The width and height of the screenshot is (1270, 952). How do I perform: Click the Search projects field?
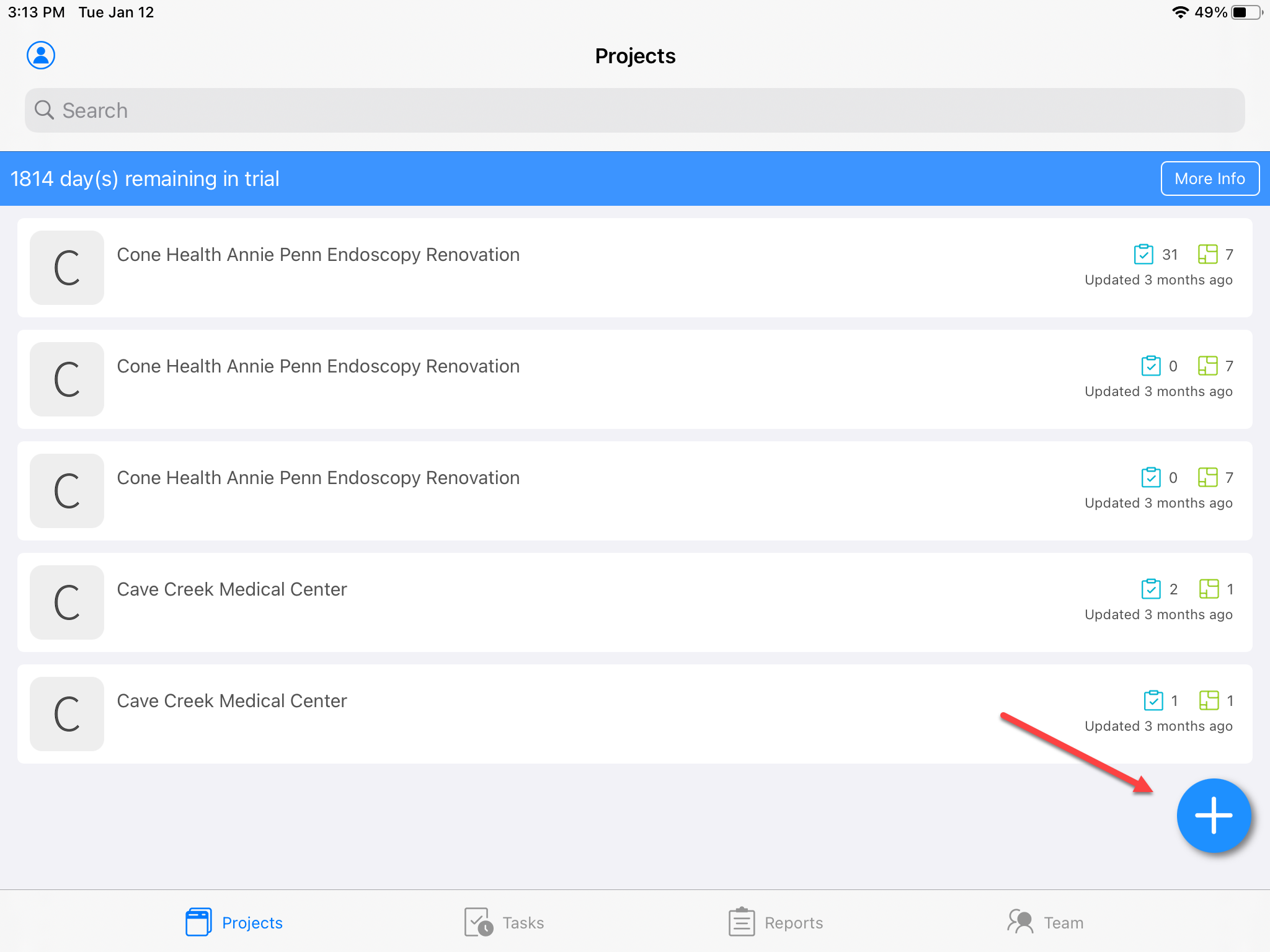tap(635, 110)
